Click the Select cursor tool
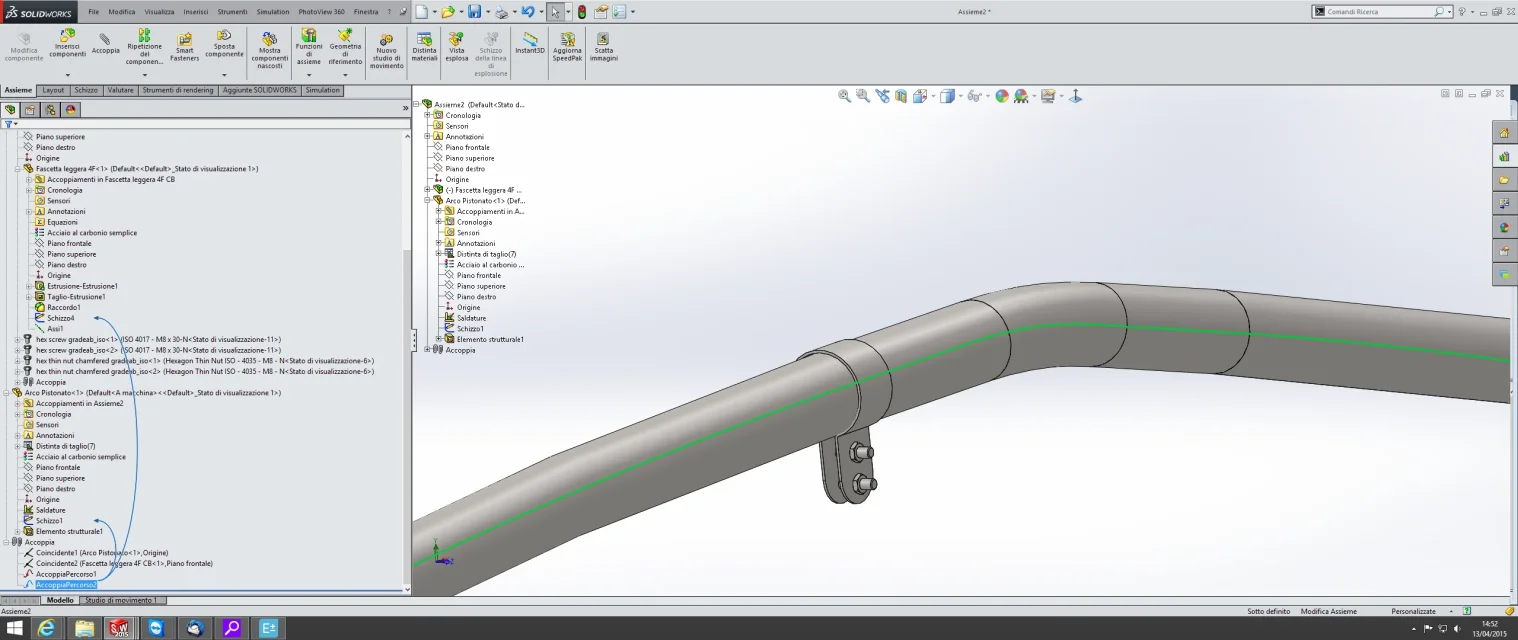This screenshot has width=1518, height=640. 556,12
